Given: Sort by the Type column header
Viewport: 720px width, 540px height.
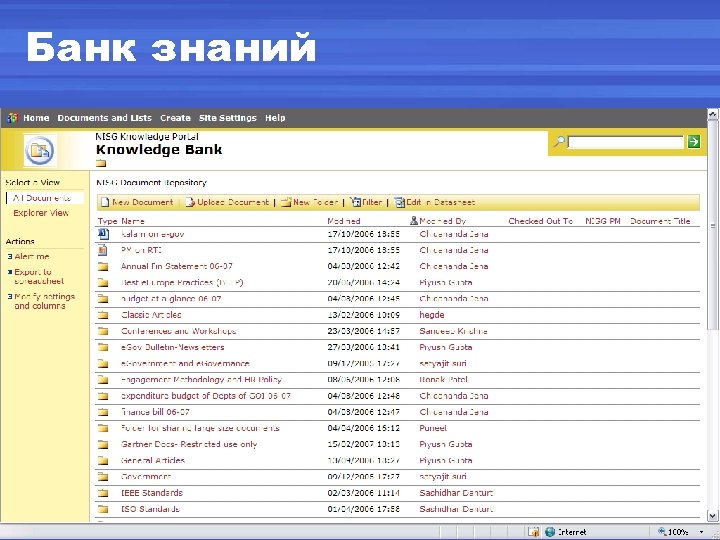Looking at the screenshot, I should tap(107, 221).
